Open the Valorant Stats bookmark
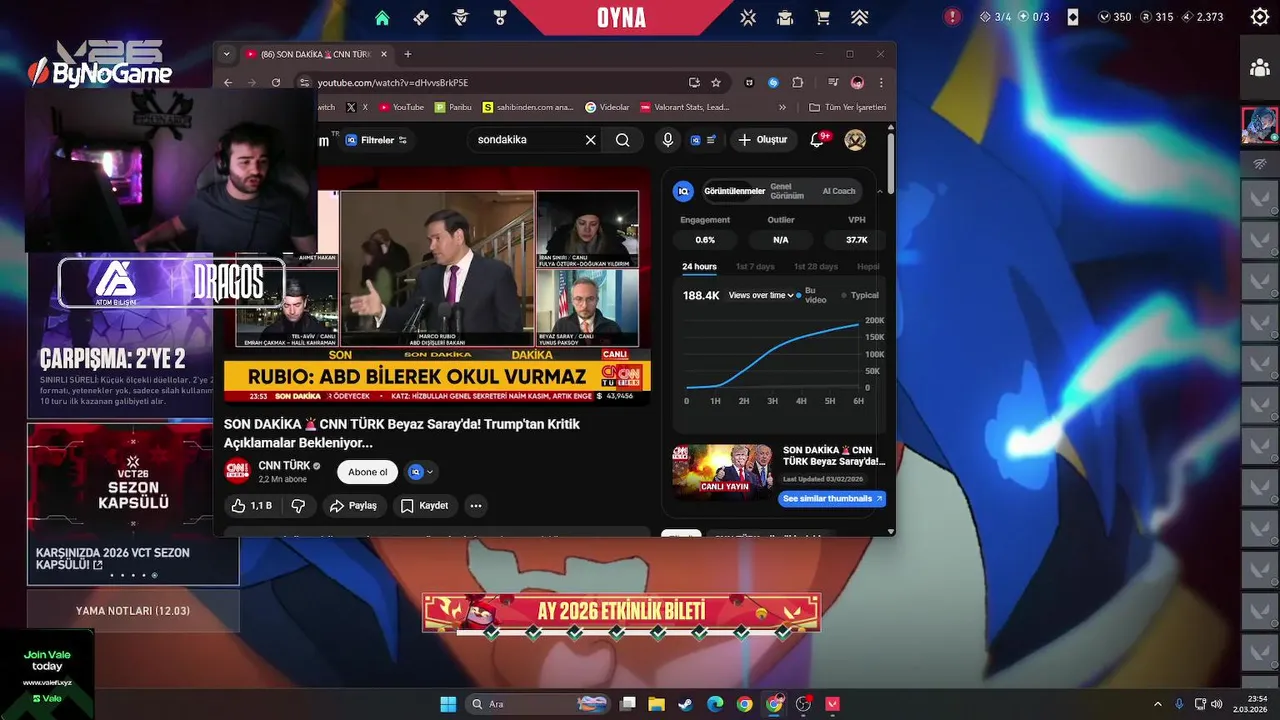 click(685, 107)
